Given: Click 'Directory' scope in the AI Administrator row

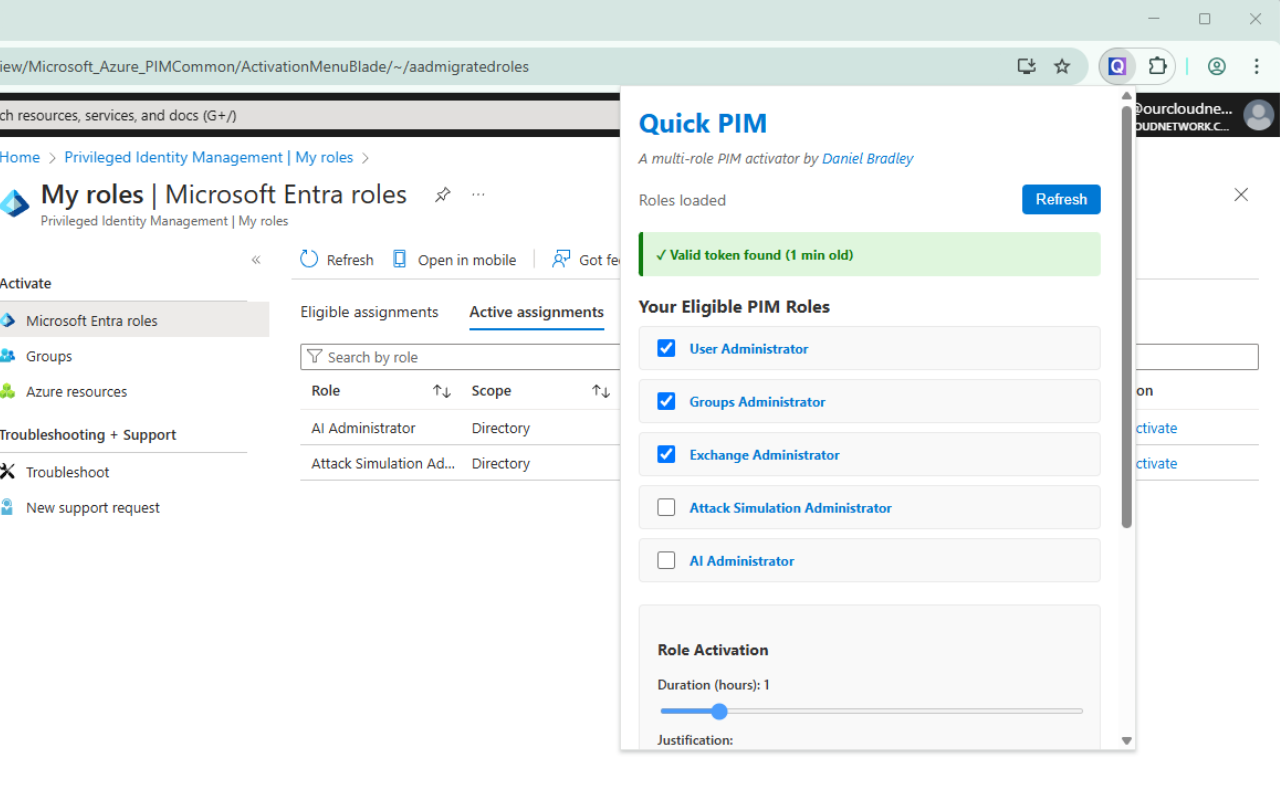Looking at the screenshot, I should (x=501, y=428).
